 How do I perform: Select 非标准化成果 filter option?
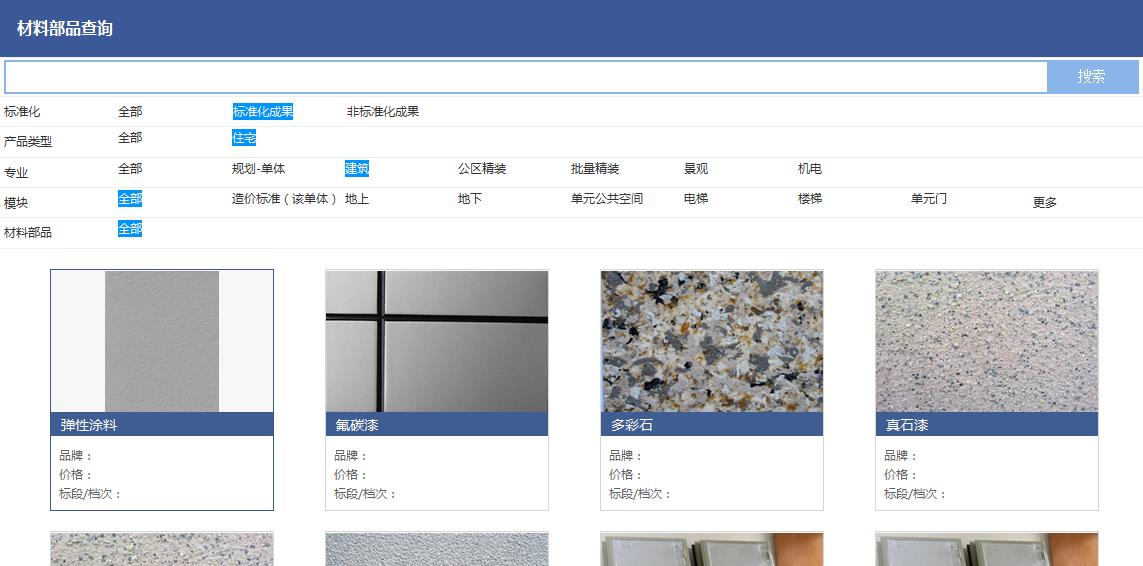point(382,112)
